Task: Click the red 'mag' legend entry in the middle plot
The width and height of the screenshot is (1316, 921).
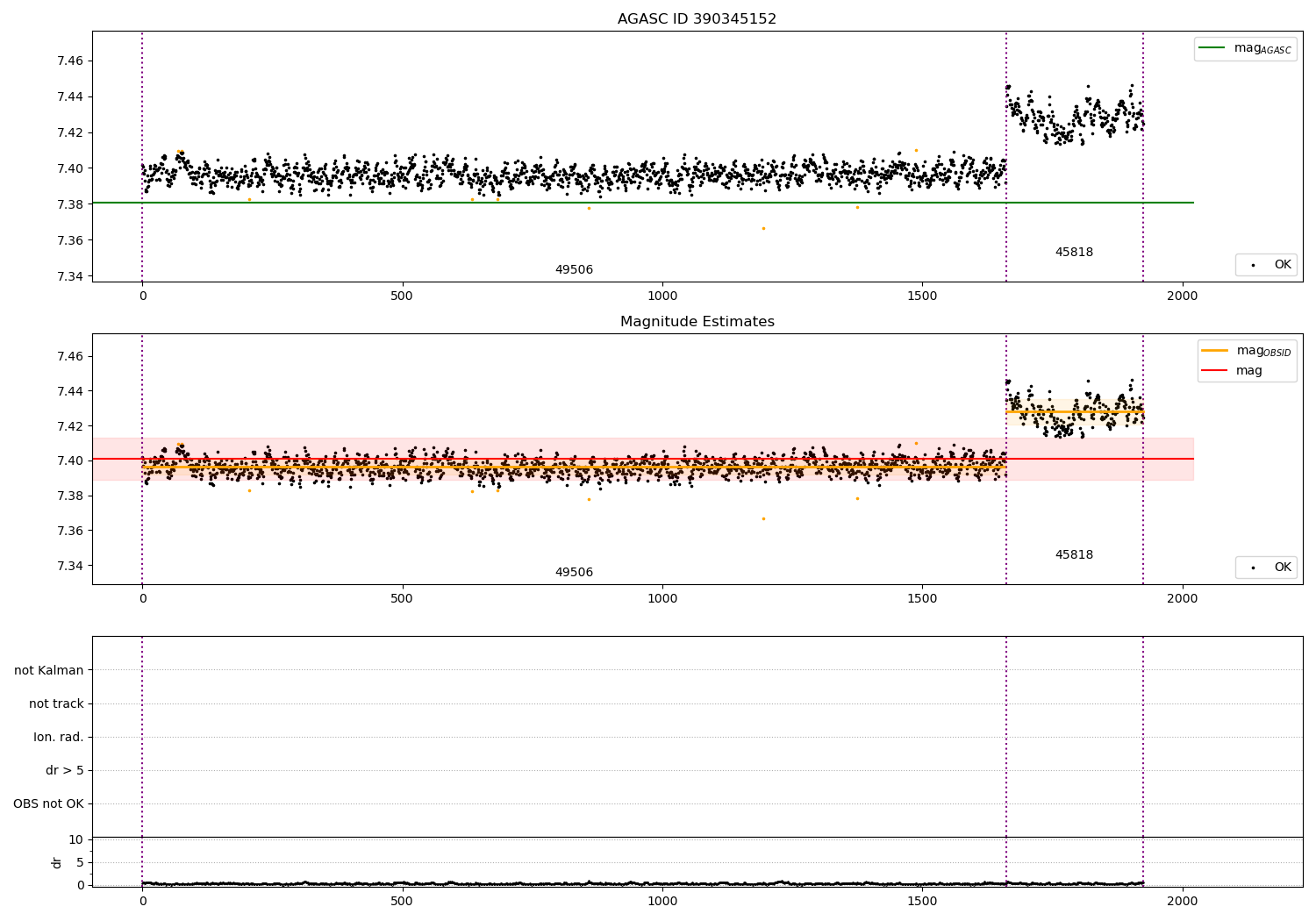Action: [1232, 370]
